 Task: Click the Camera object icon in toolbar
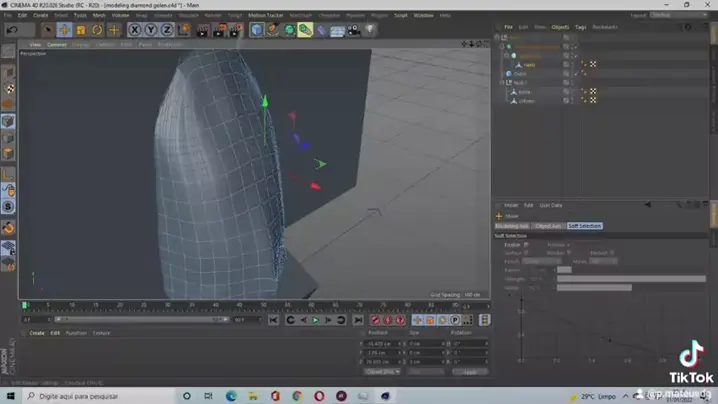click(x=352, y=30)
